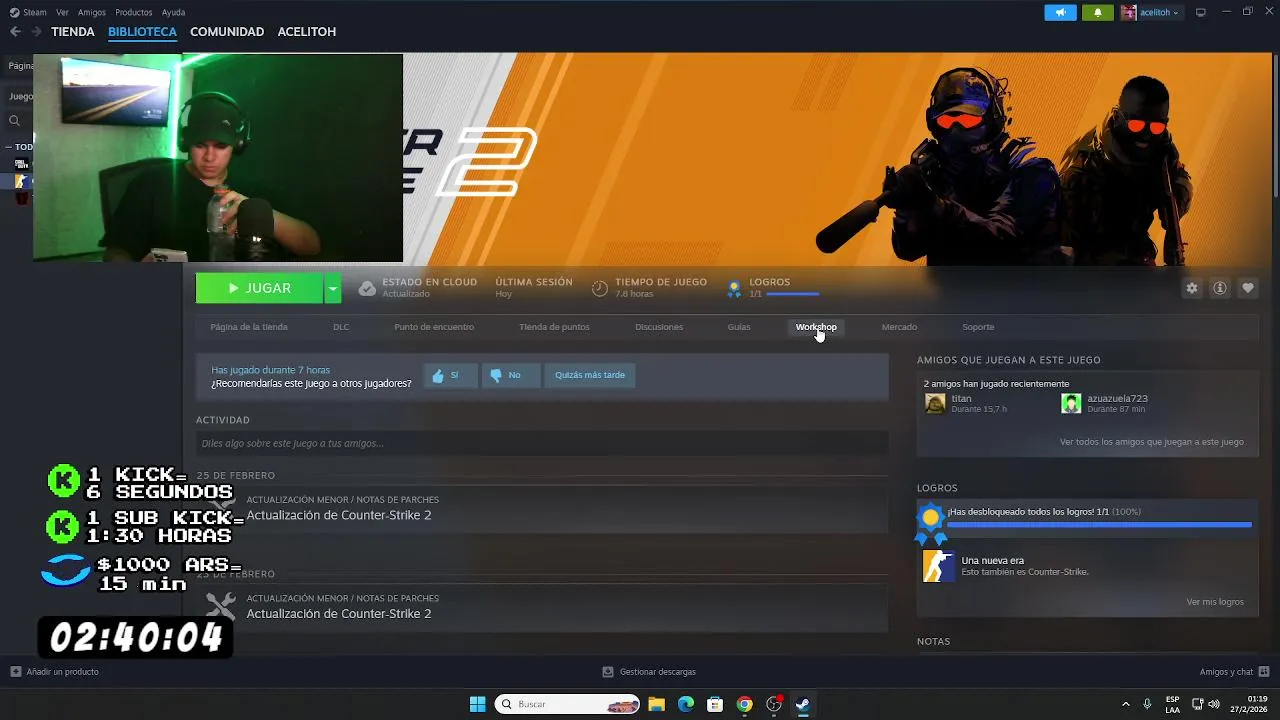The image size is (1280, 720).
Task: Open Una nueva era achievement icon
Action: click(938, 566)
